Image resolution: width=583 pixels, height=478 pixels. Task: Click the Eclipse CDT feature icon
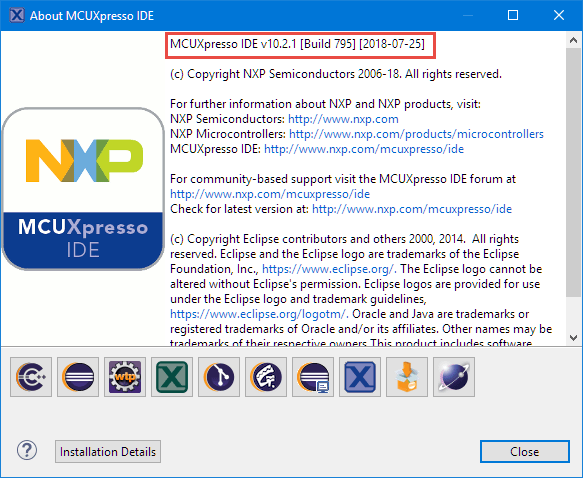pos(31,377)
